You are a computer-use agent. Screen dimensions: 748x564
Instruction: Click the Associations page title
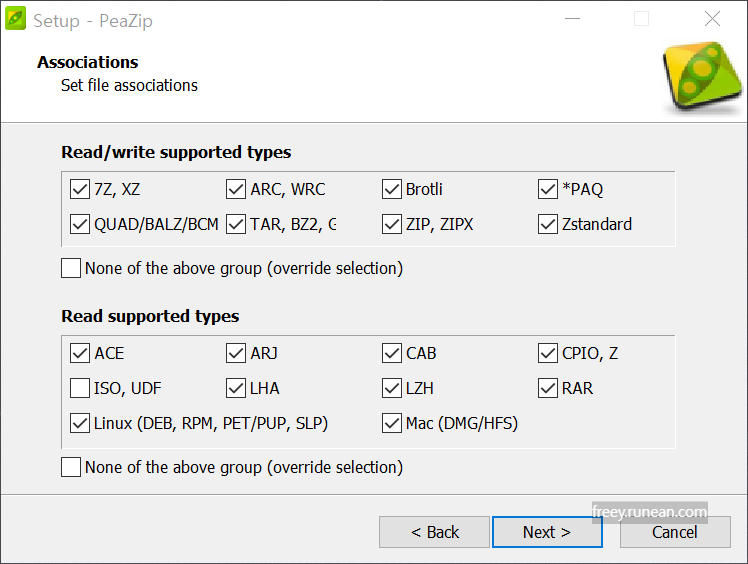pos(88,62)
